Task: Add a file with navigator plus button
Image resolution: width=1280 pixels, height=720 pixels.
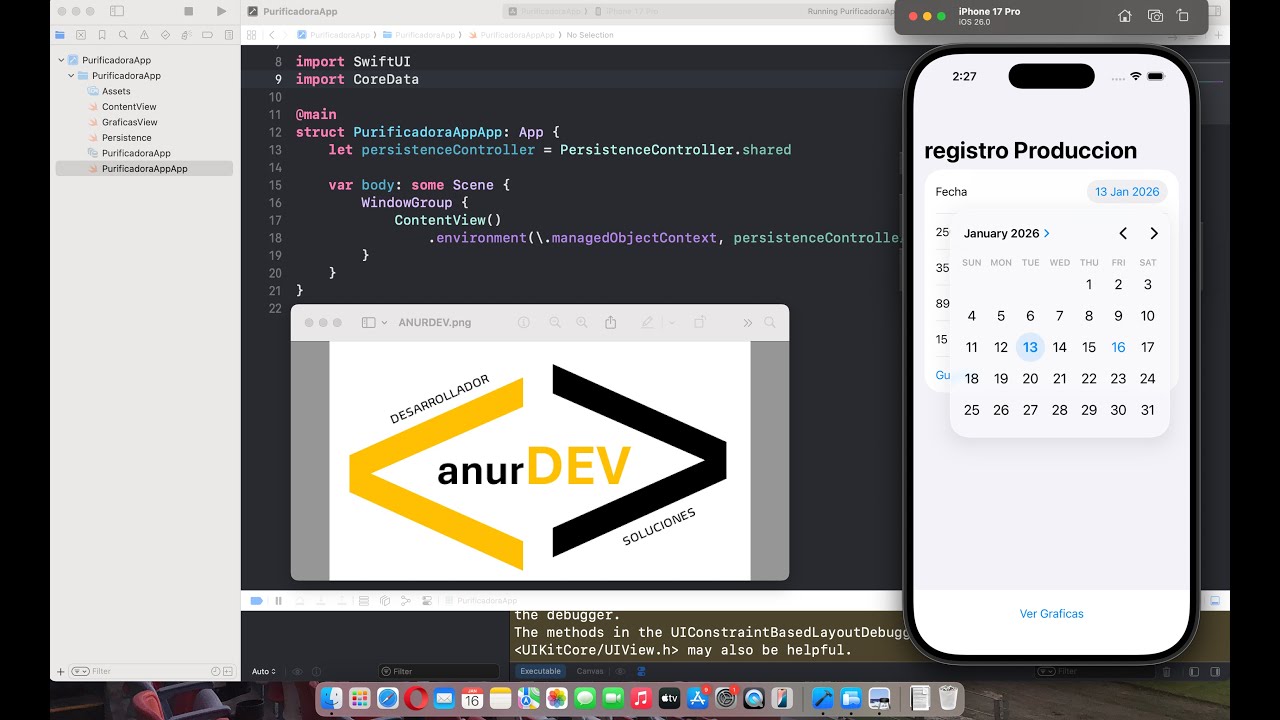Action: 61,672
